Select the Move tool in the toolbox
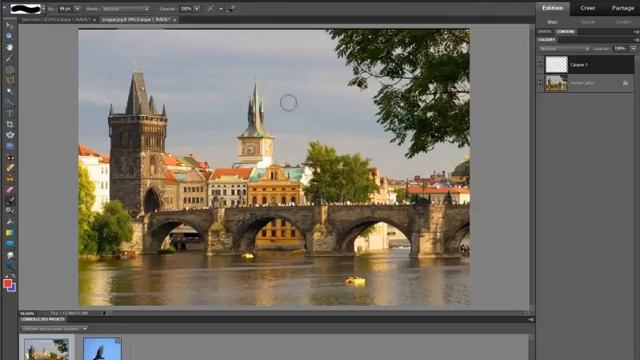The image size is (640, 360). click(9, 26)
